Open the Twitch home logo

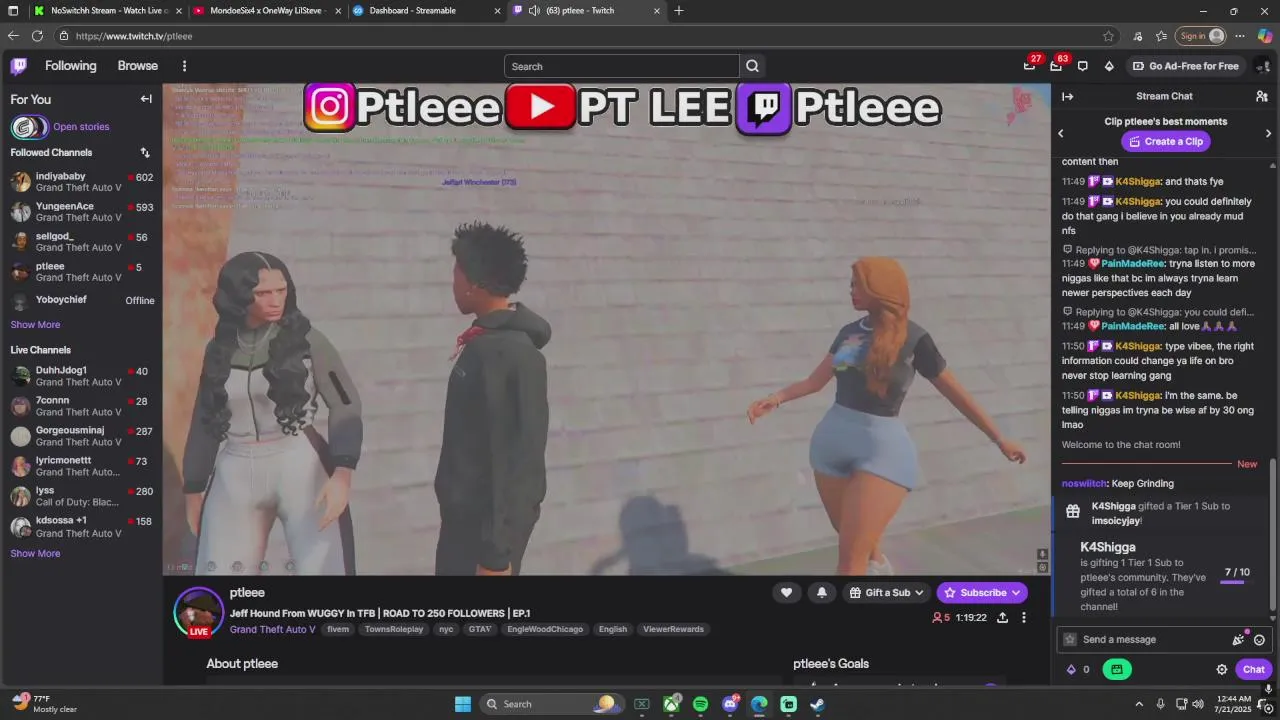pyautogui.click(x=19, y=66)
